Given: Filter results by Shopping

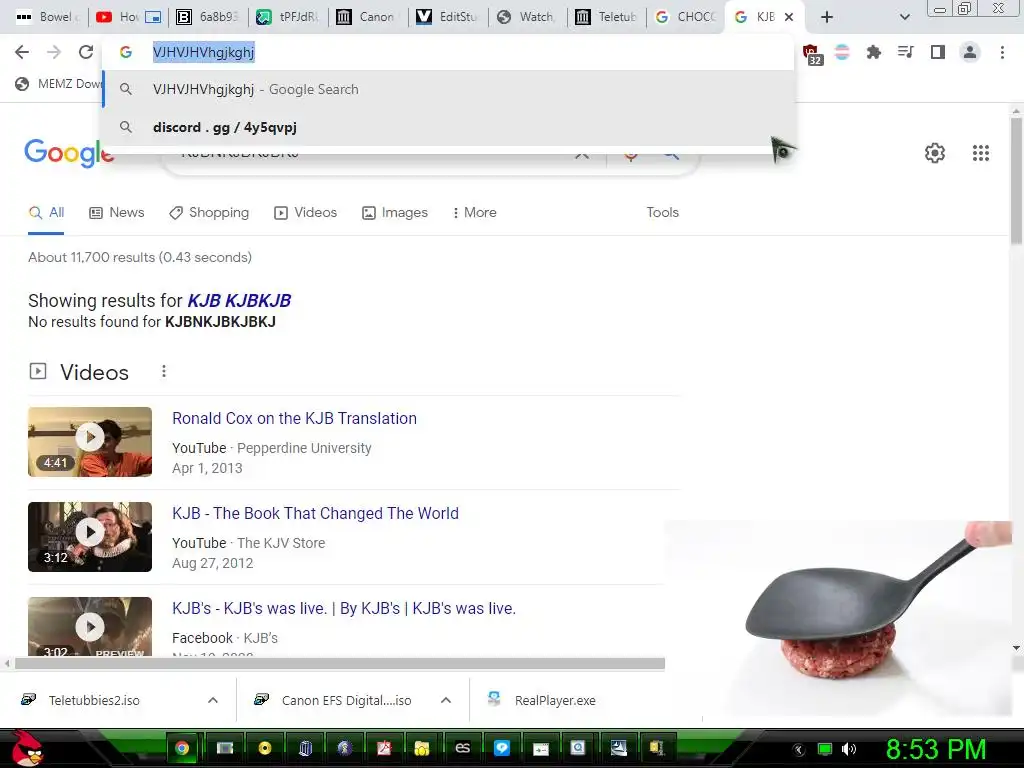Looking at the screenshot, I should (209, 213).
